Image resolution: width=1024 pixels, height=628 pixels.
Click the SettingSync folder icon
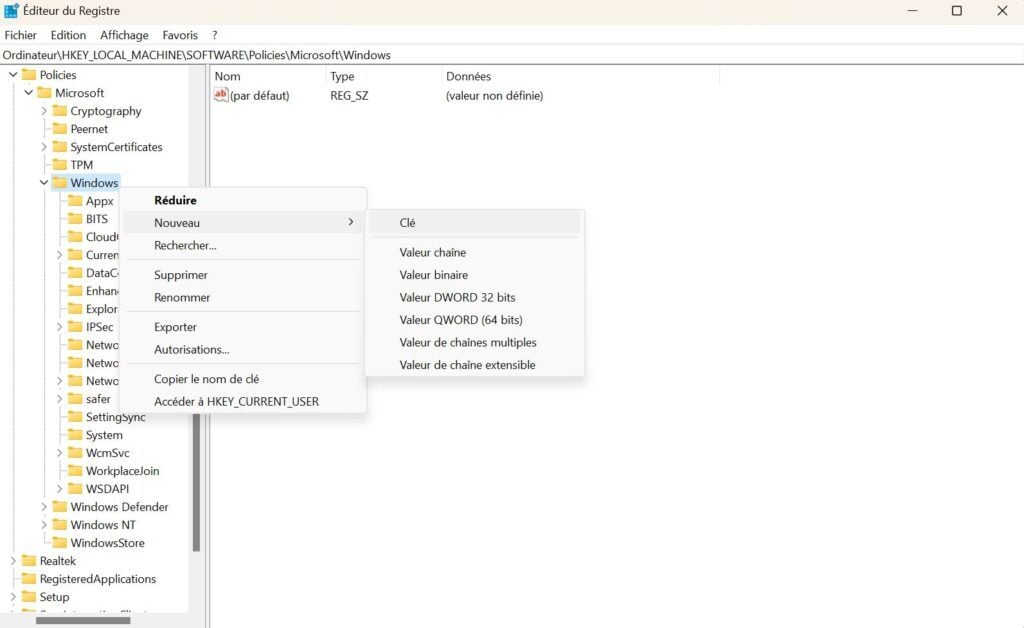75,416
